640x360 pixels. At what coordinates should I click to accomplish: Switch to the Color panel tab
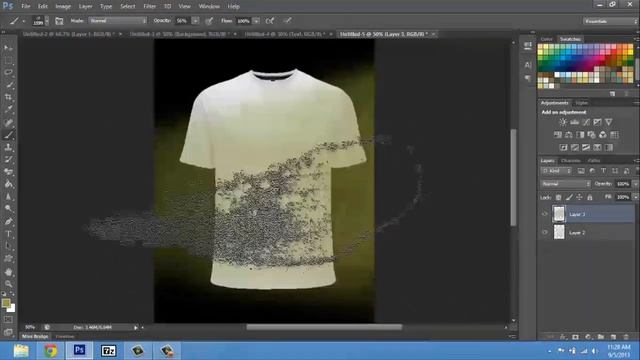point(547,39)
